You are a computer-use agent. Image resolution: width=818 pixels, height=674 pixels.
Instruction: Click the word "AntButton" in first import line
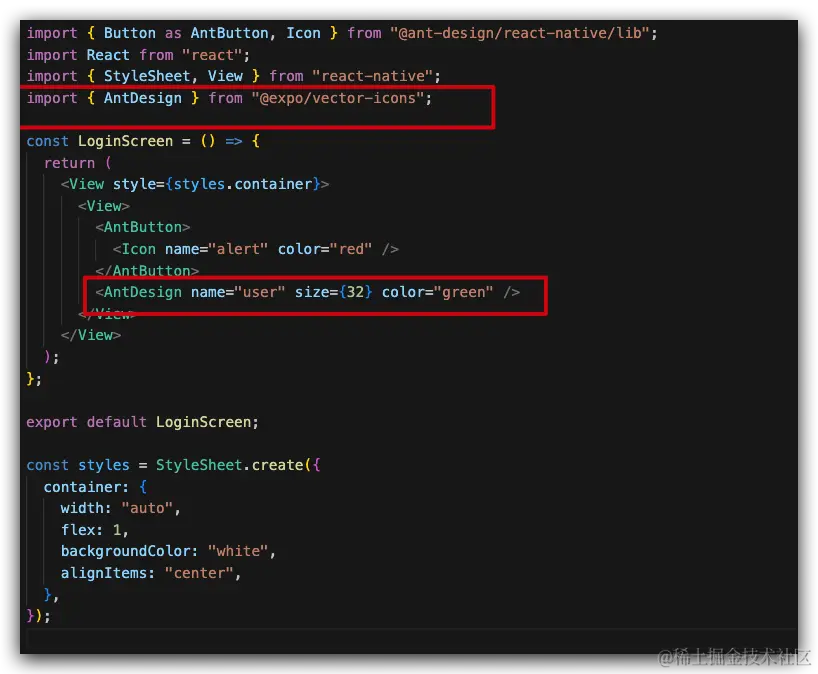[230, 33]
